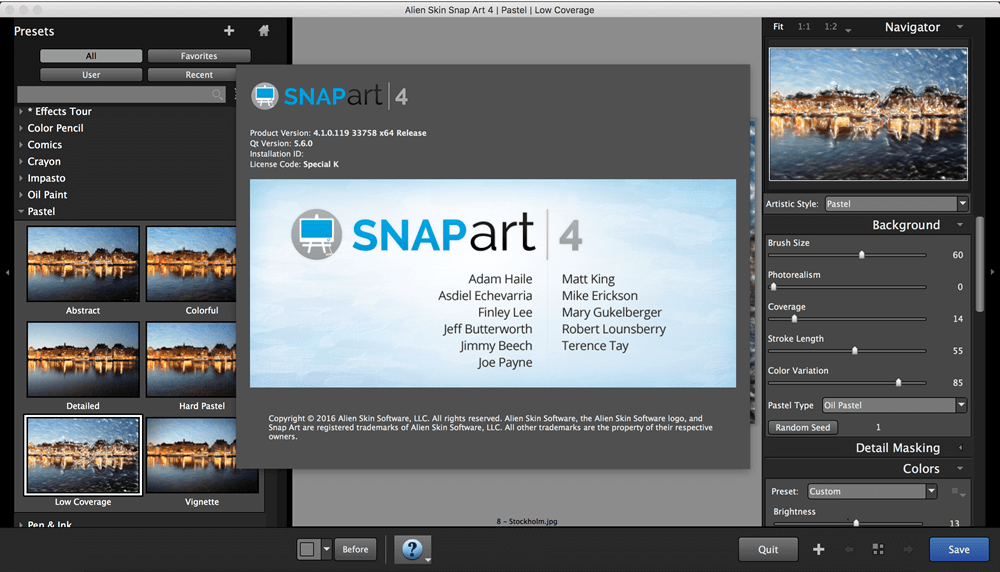The image size is (1000, 572).
Task: Collapse the Colors panel section
Action: click(x=960, y=469)
